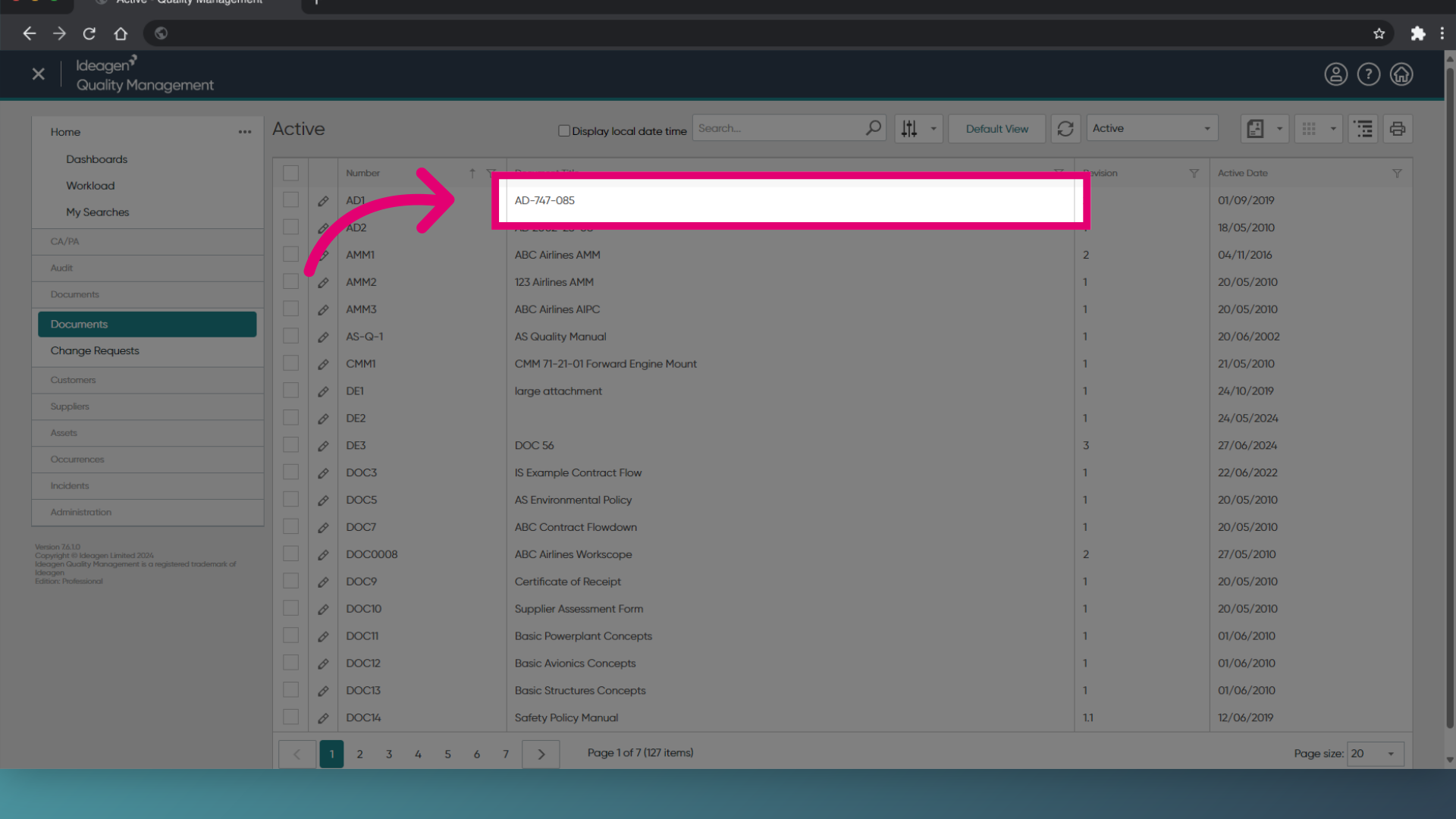Click the Search input field
This screenshot has height=819, width=1456.
tap(780, 128)
